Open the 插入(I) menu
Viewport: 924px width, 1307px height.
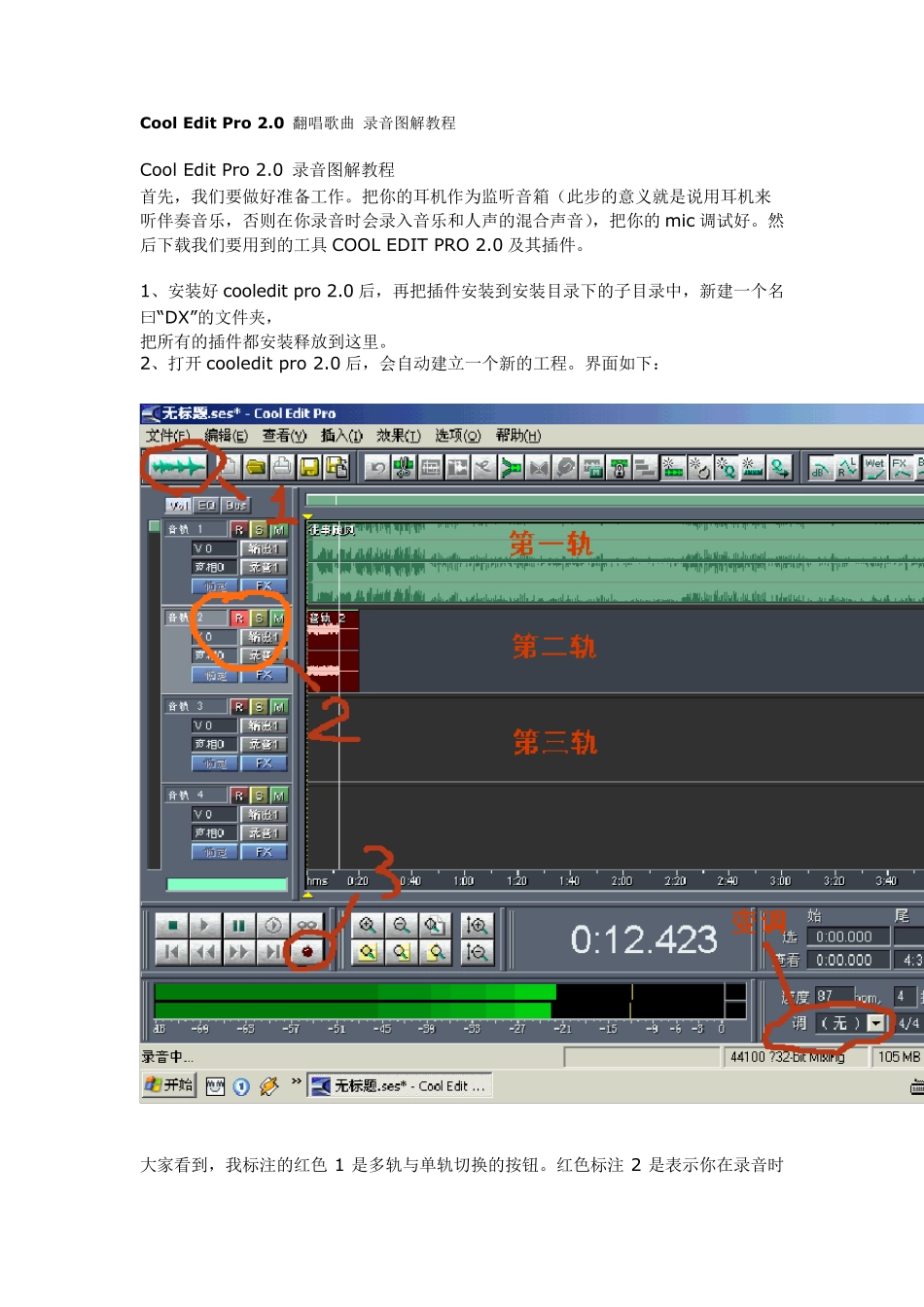(341, 436)
